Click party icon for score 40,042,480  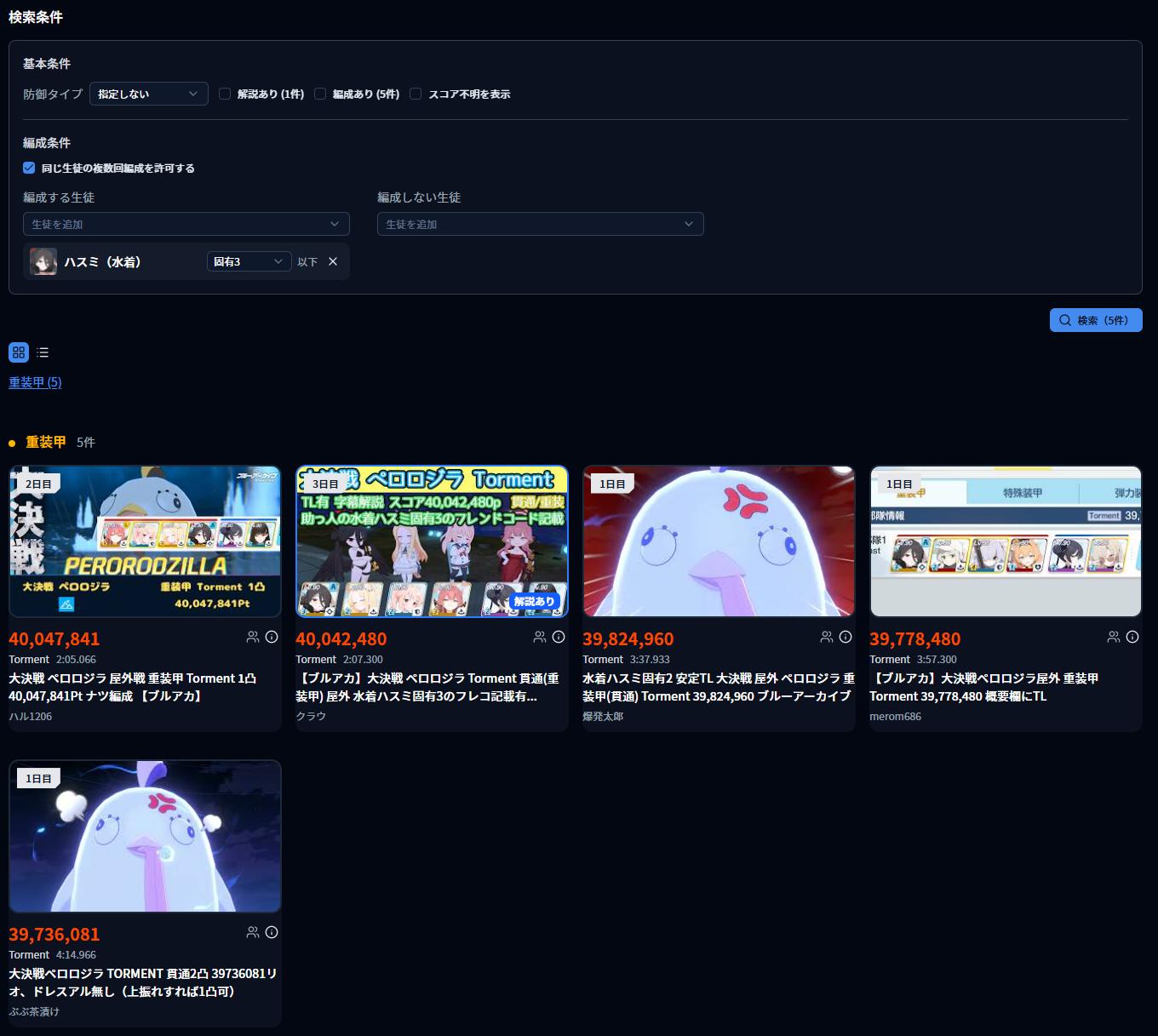(540, 637)
